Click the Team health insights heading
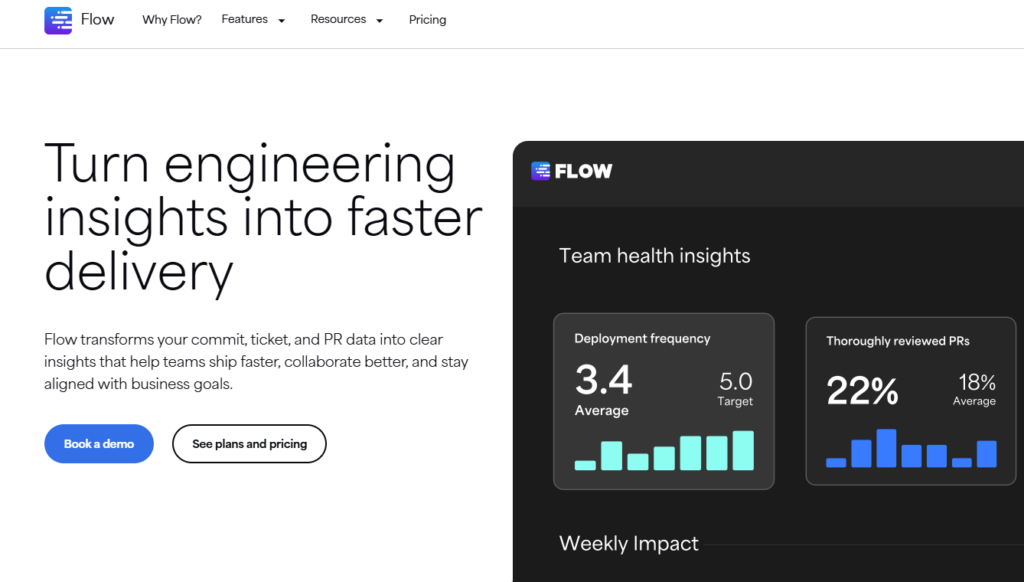 [654, 255]
